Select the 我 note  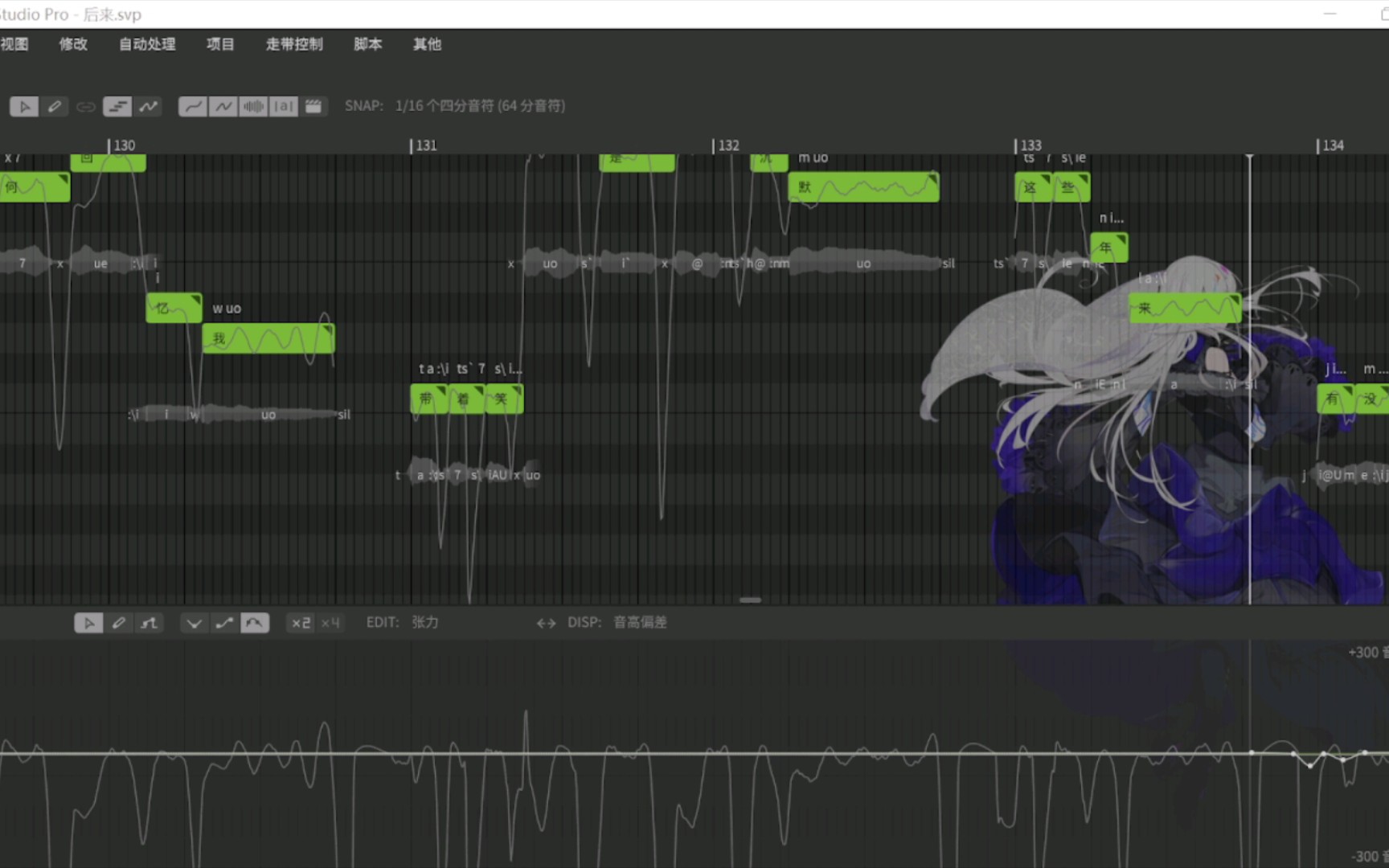click(268, 338)
